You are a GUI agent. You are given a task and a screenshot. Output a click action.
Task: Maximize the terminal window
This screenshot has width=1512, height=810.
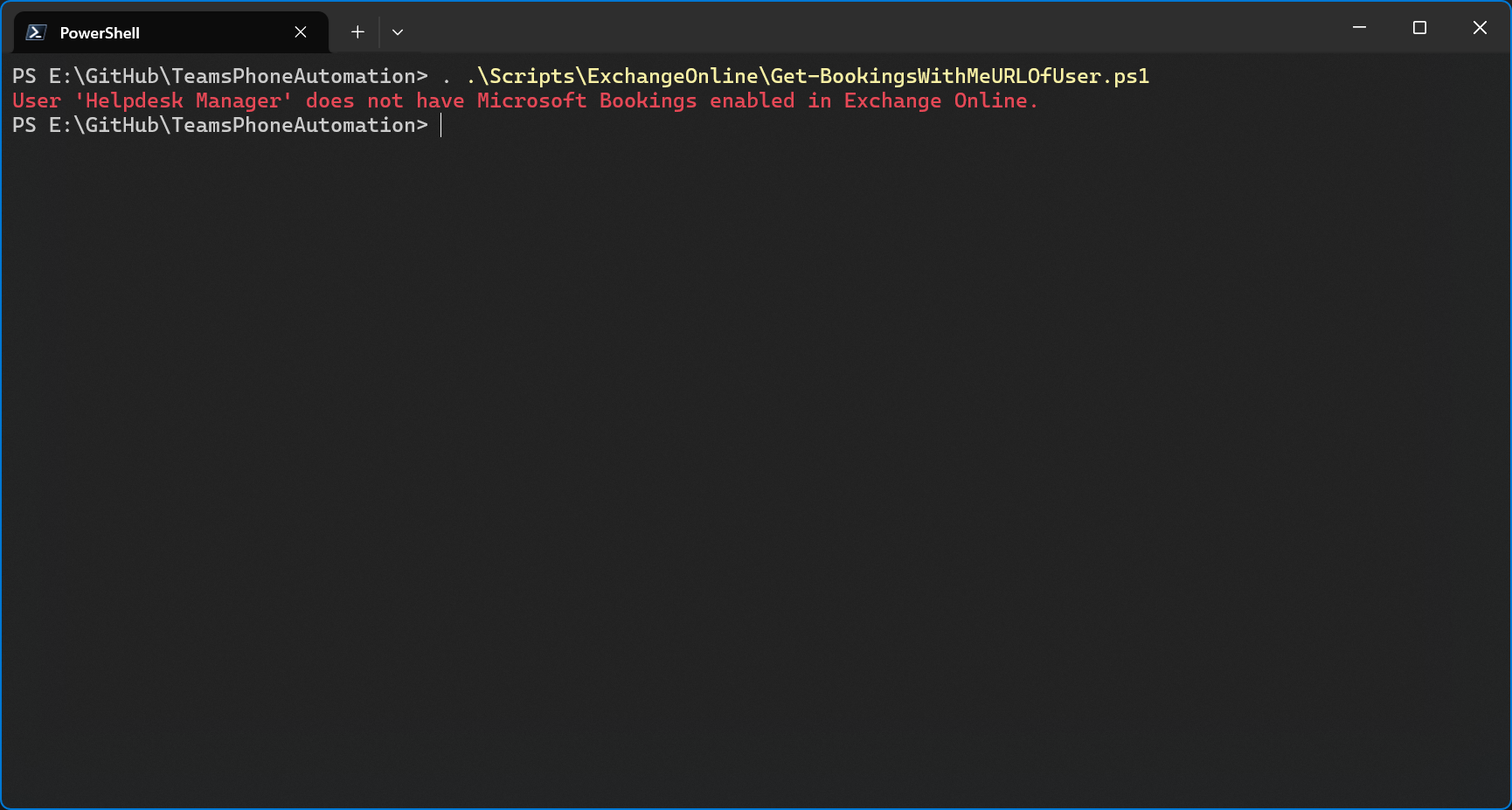tap(1419, 28)
